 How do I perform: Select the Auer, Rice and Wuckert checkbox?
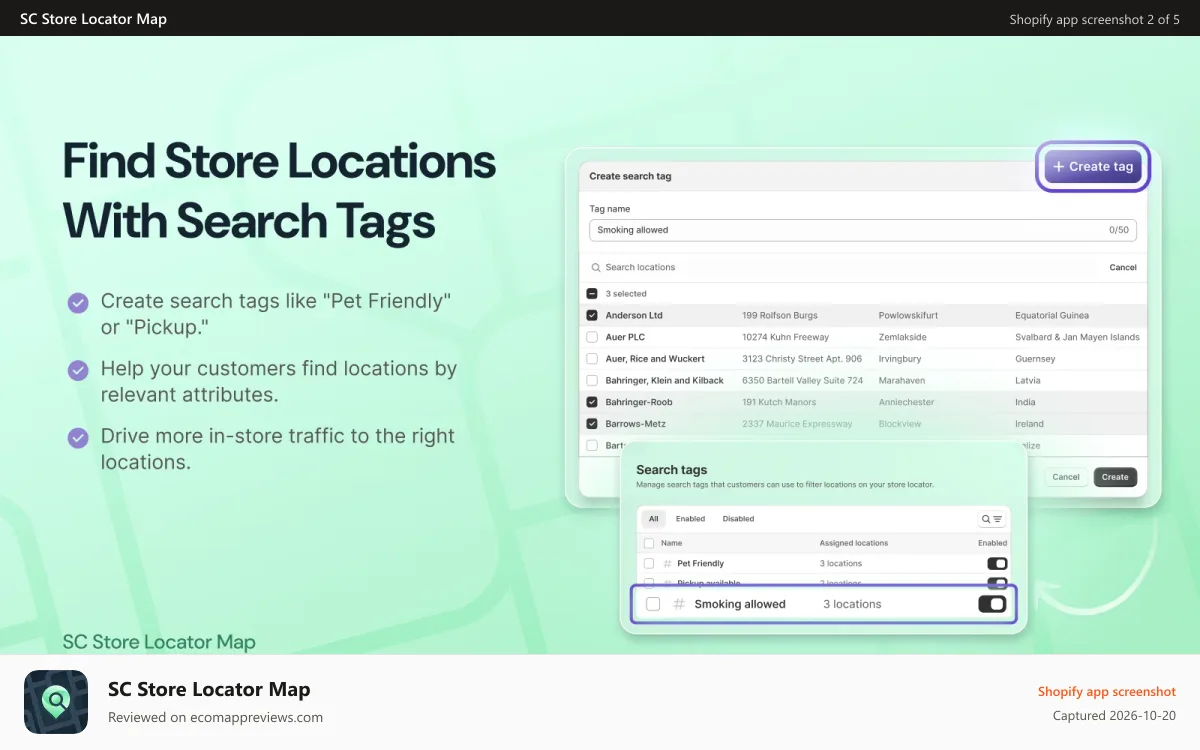[x=592, y=359]
